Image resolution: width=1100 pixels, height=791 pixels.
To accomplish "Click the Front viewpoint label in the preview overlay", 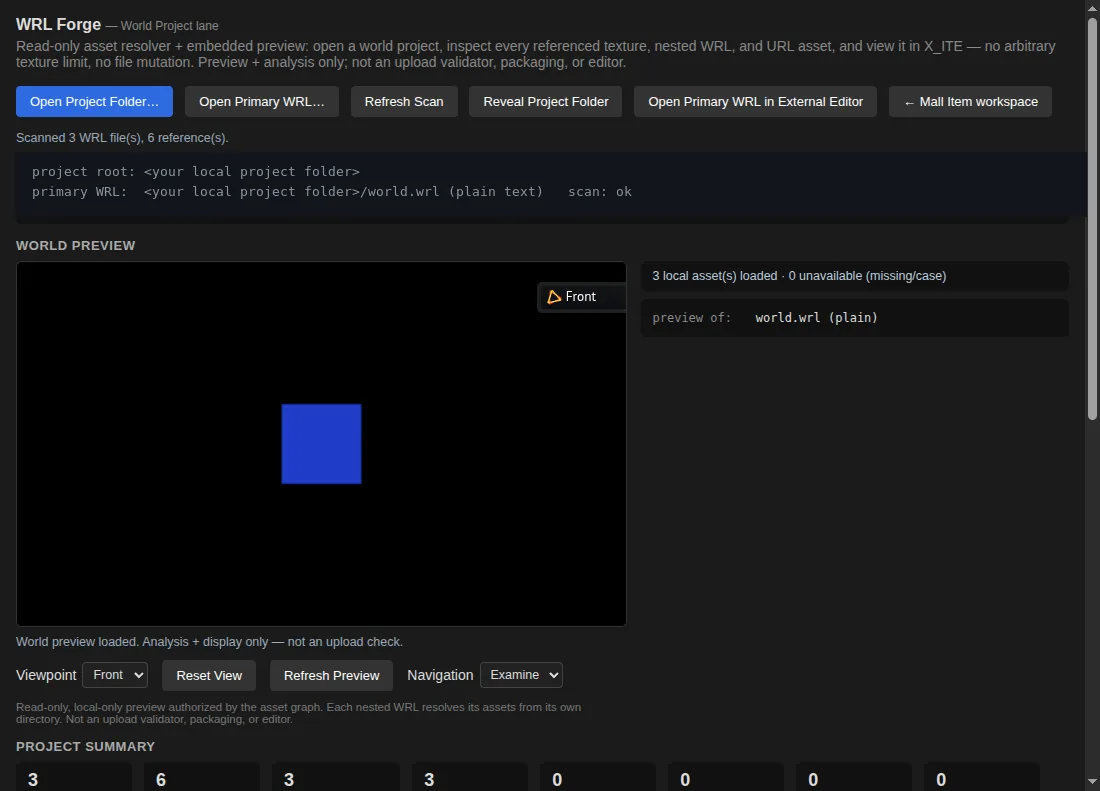I will point(581,297).
